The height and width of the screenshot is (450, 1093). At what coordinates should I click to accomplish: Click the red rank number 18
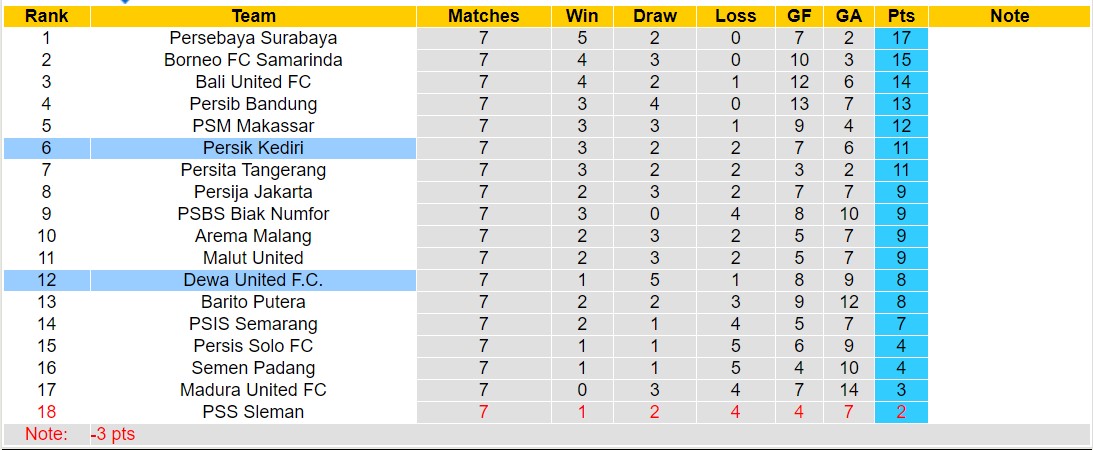pos(46,412)
